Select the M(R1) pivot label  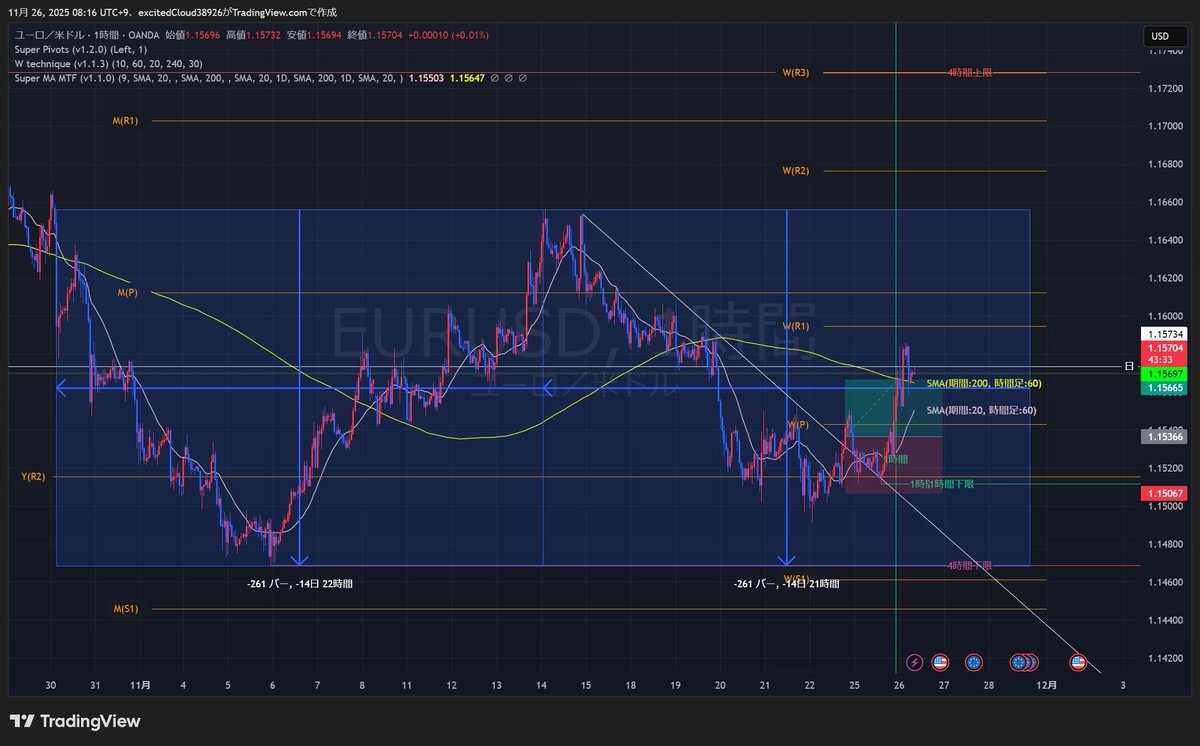pos(125,121)
